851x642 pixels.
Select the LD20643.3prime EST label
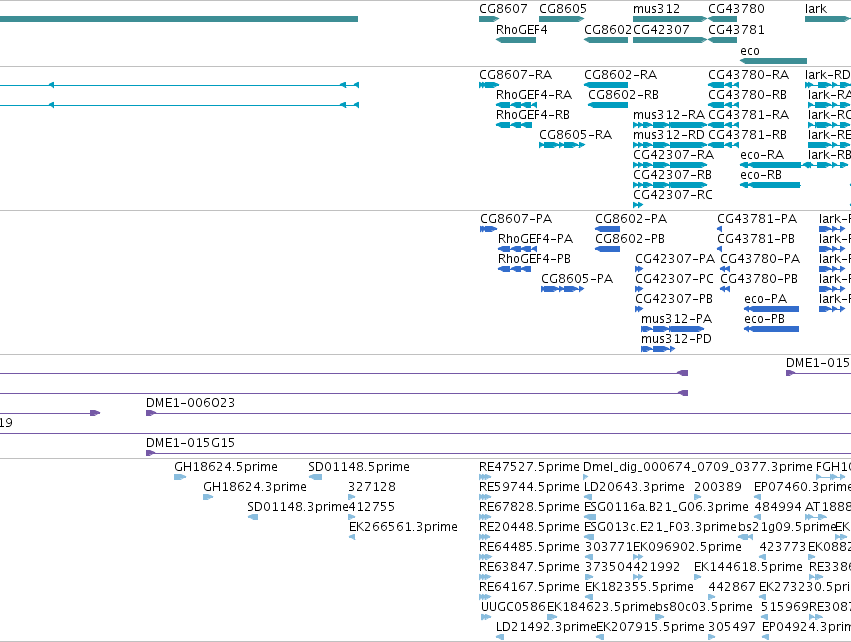tap(634, 487)
